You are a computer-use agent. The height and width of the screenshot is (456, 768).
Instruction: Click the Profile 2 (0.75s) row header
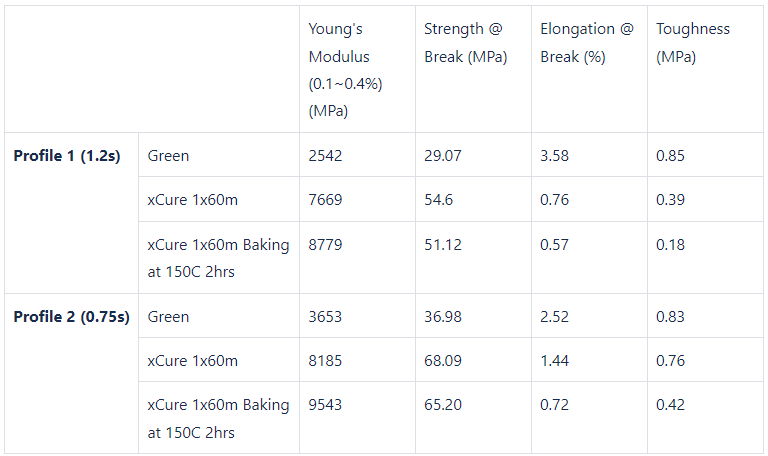tap(72, 317)
